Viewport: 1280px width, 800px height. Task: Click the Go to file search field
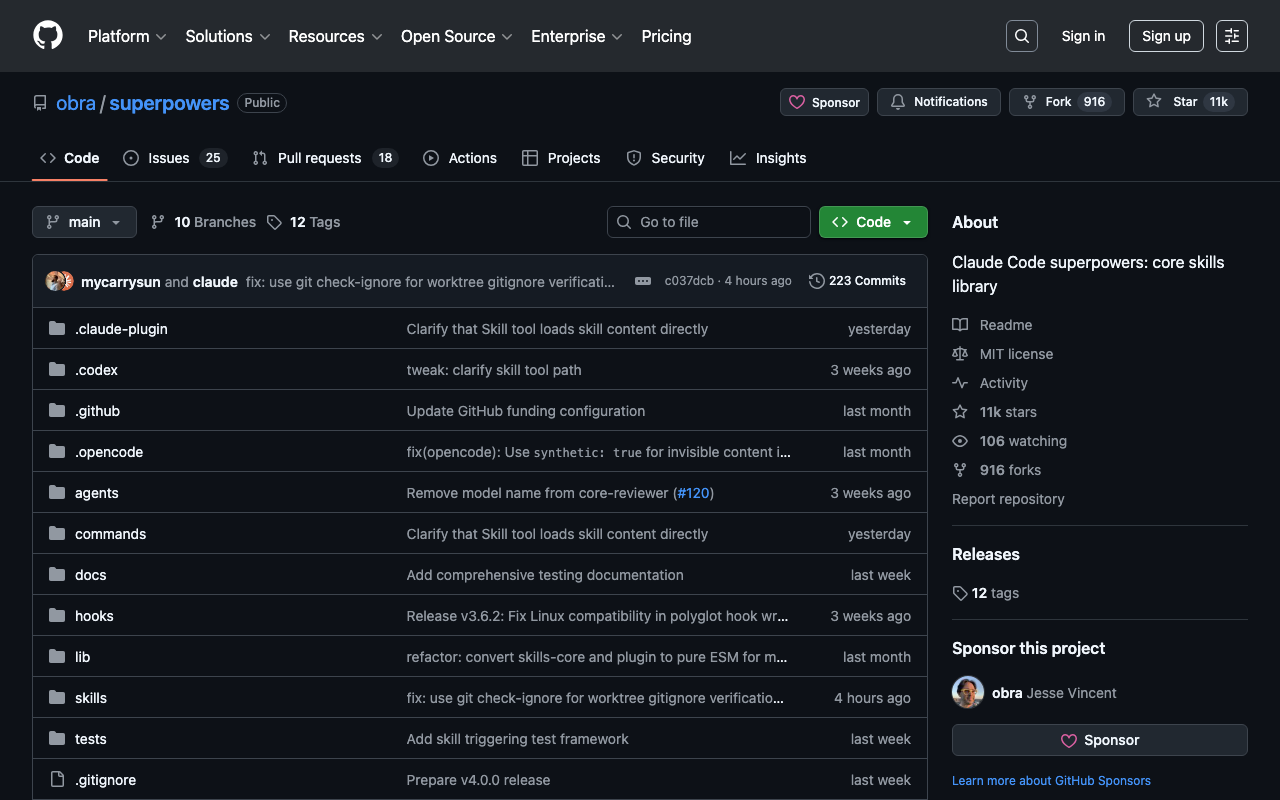[708, 222]
